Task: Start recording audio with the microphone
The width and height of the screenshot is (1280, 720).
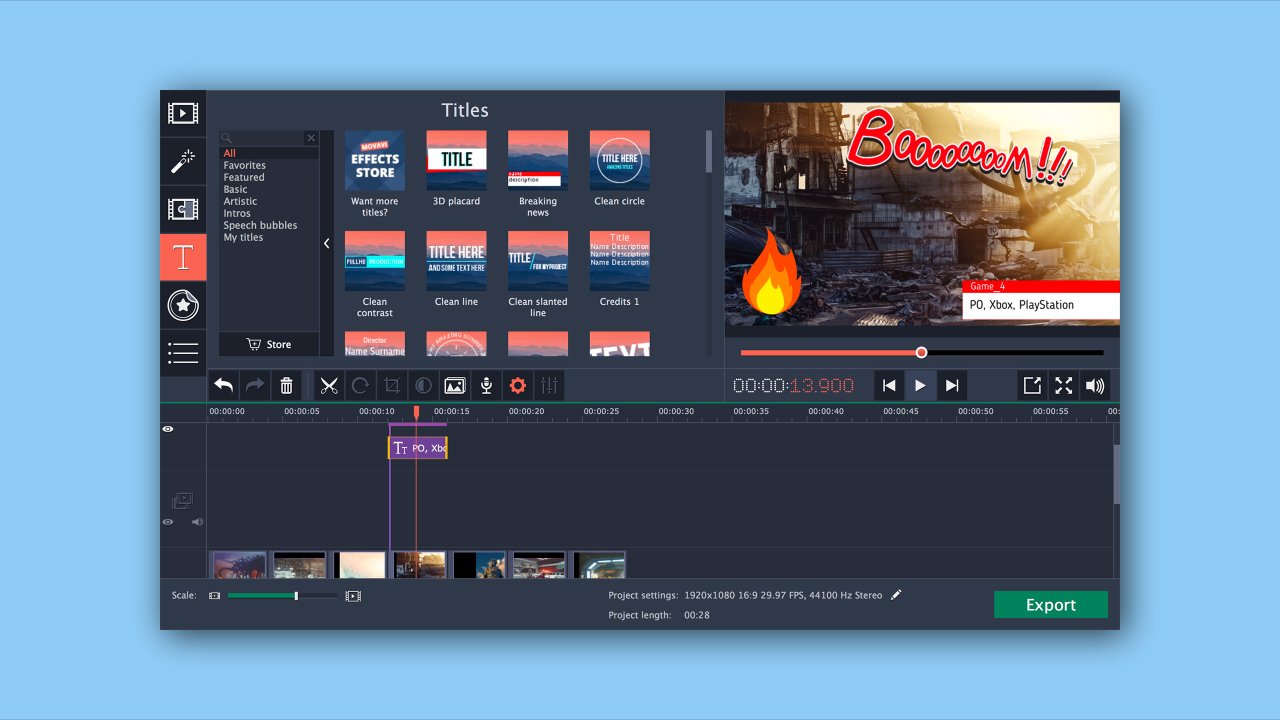Action: [x=486, y=385]
